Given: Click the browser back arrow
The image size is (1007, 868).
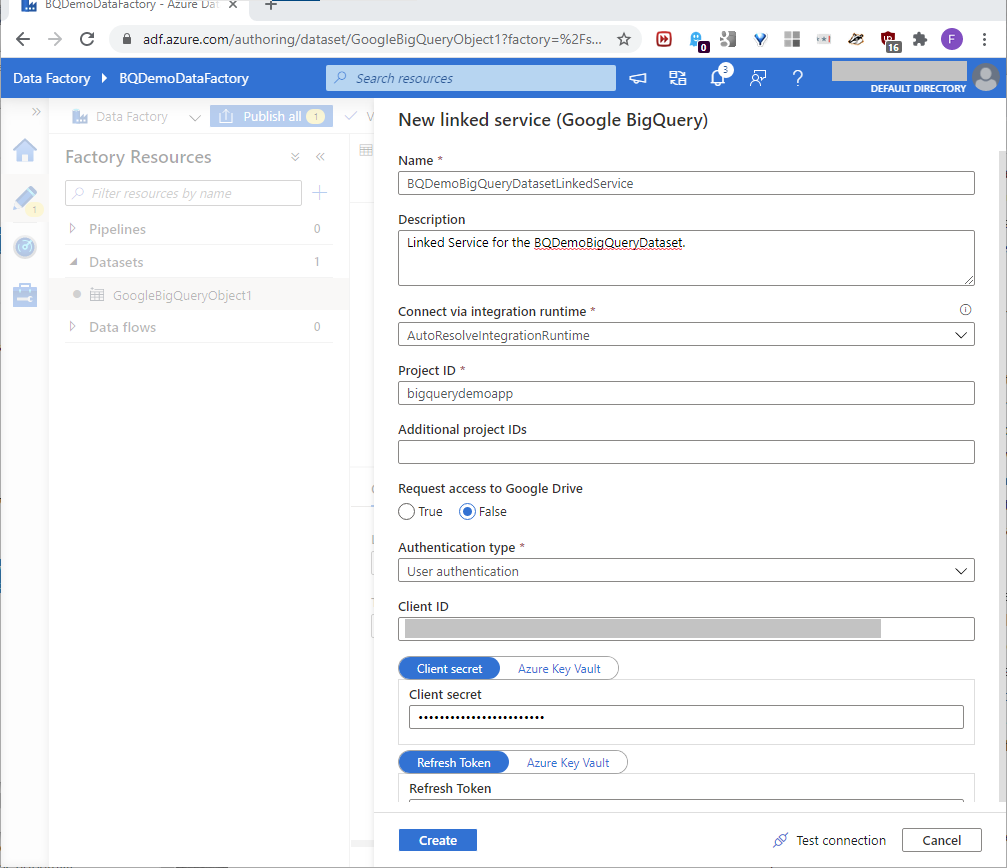Looking at the screenshot, I should click(23, 39).
